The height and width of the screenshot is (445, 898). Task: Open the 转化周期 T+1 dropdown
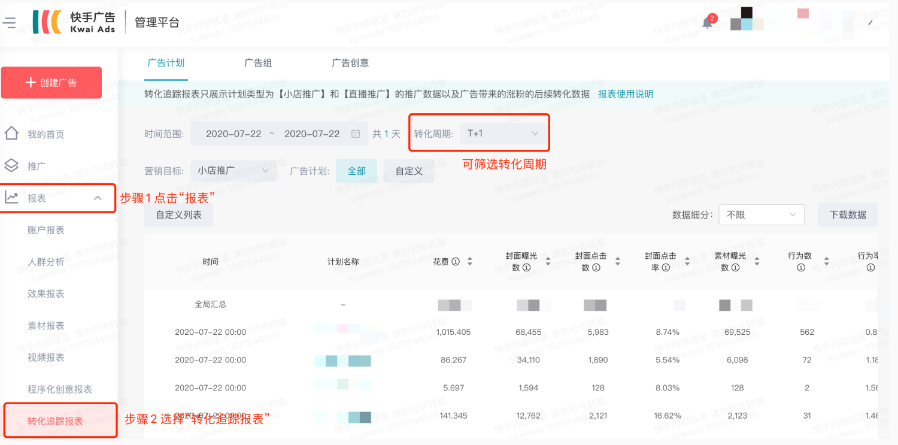[502, 133]
